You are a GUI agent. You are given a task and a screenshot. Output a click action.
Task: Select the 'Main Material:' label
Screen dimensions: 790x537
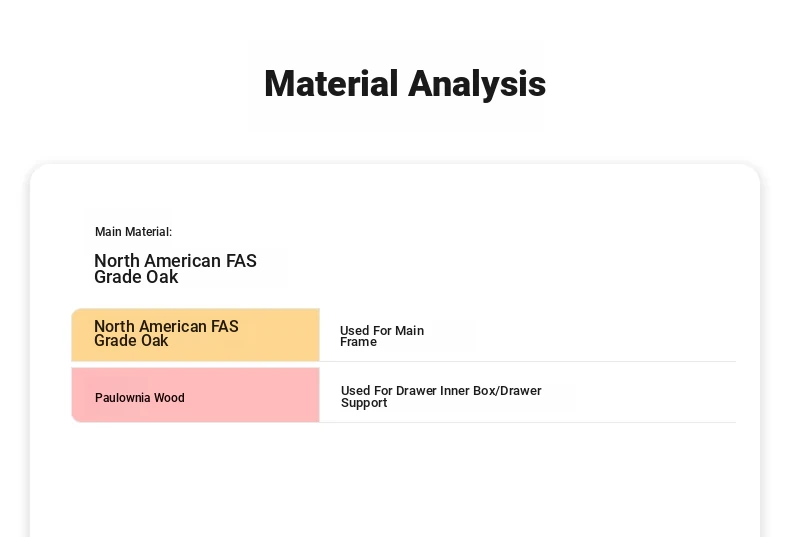134,232
